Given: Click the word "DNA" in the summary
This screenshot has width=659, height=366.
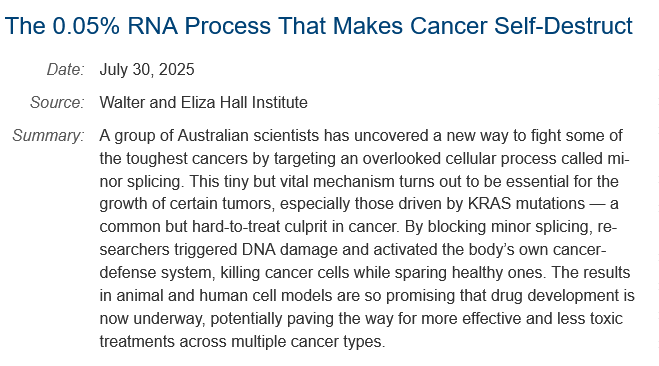Looking at the screenshot, I should (258, 250).
